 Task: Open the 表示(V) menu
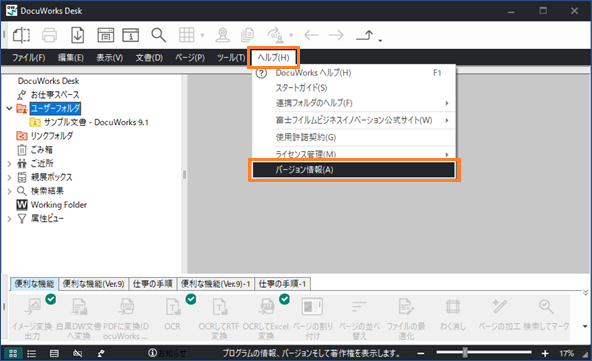point(109,57)
